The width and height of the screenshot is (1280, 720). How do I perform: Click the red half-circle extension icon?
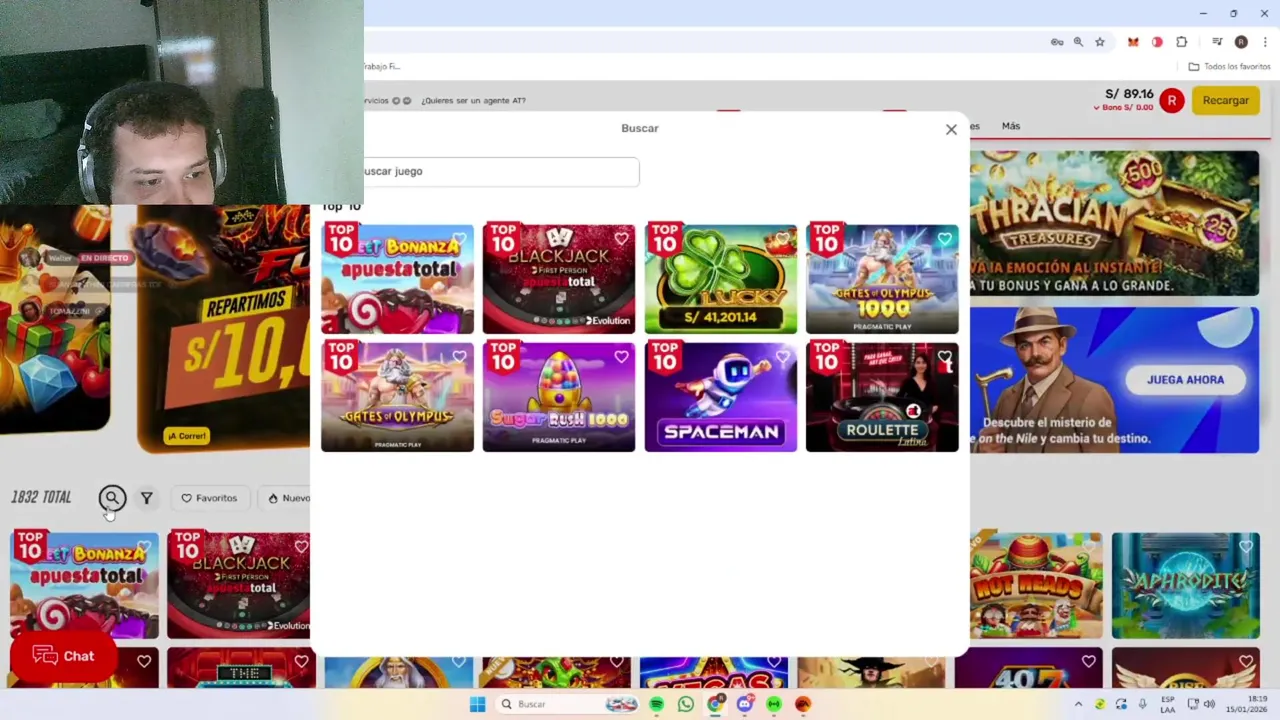coord(1157,42)
